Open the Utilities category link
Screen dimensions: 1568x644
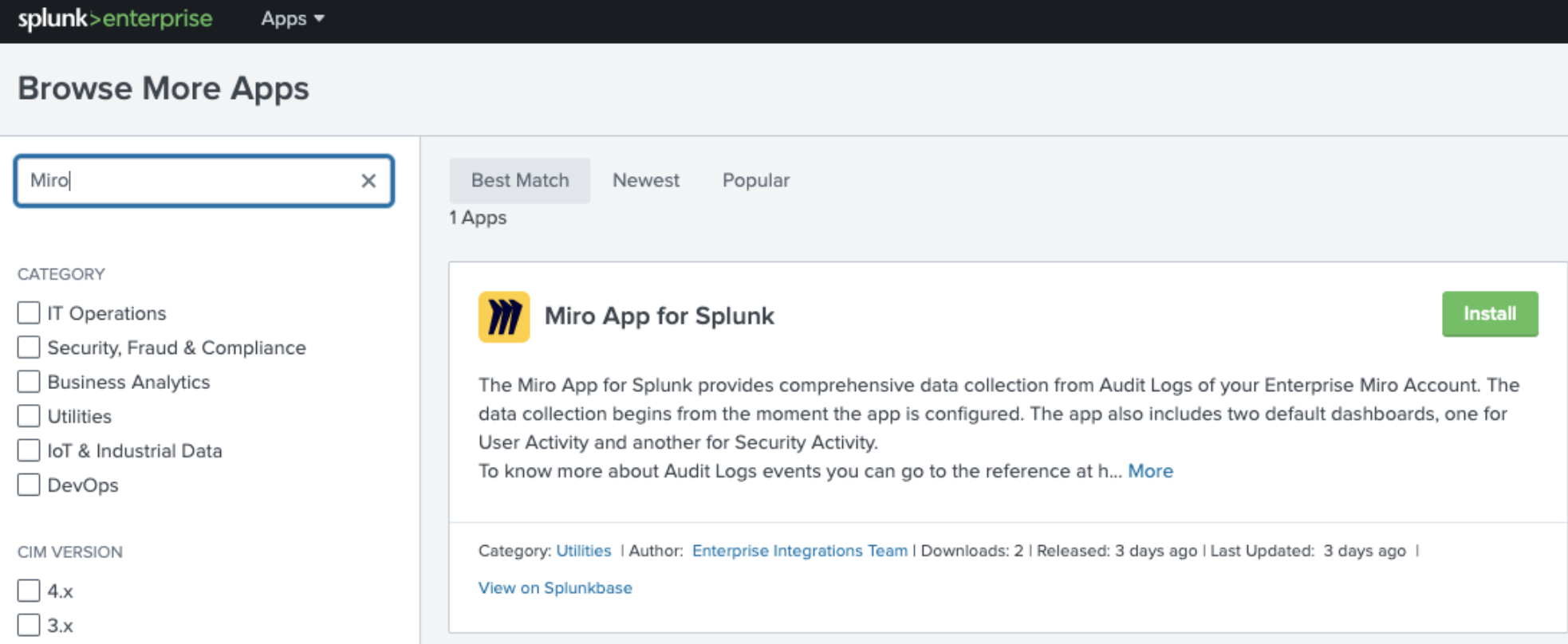point(583,551)
